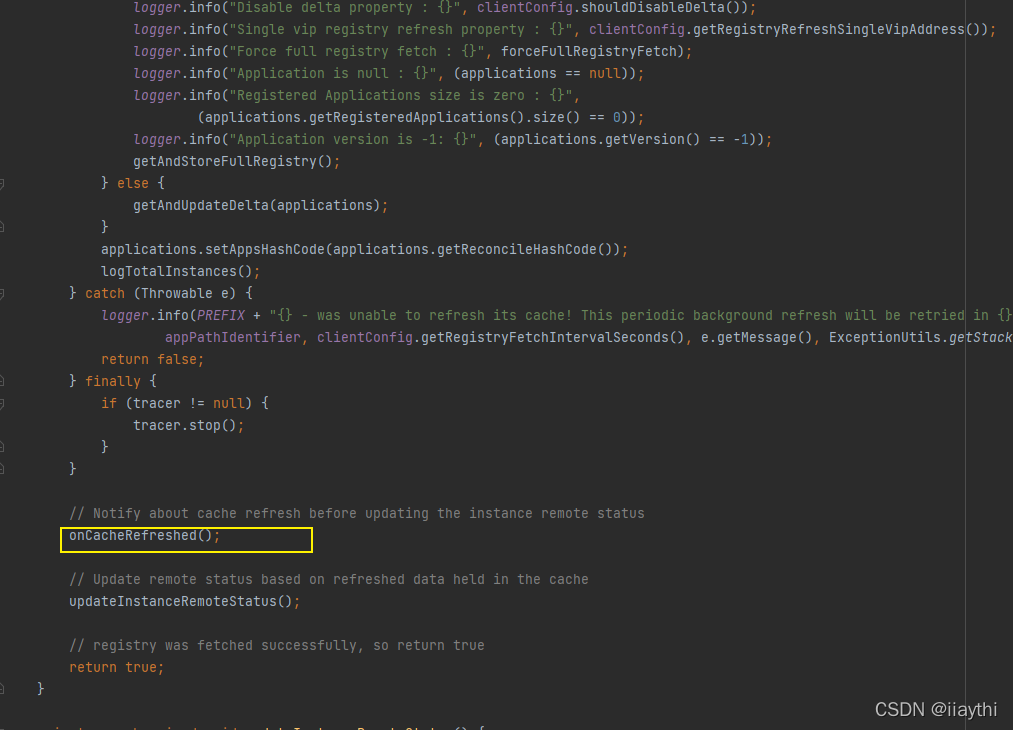Click getRegistryRefreshSingleVipAddress() method name
The width and height of the screenshot is (1013, 730).
pyautogui.click(x=837, y=30)
